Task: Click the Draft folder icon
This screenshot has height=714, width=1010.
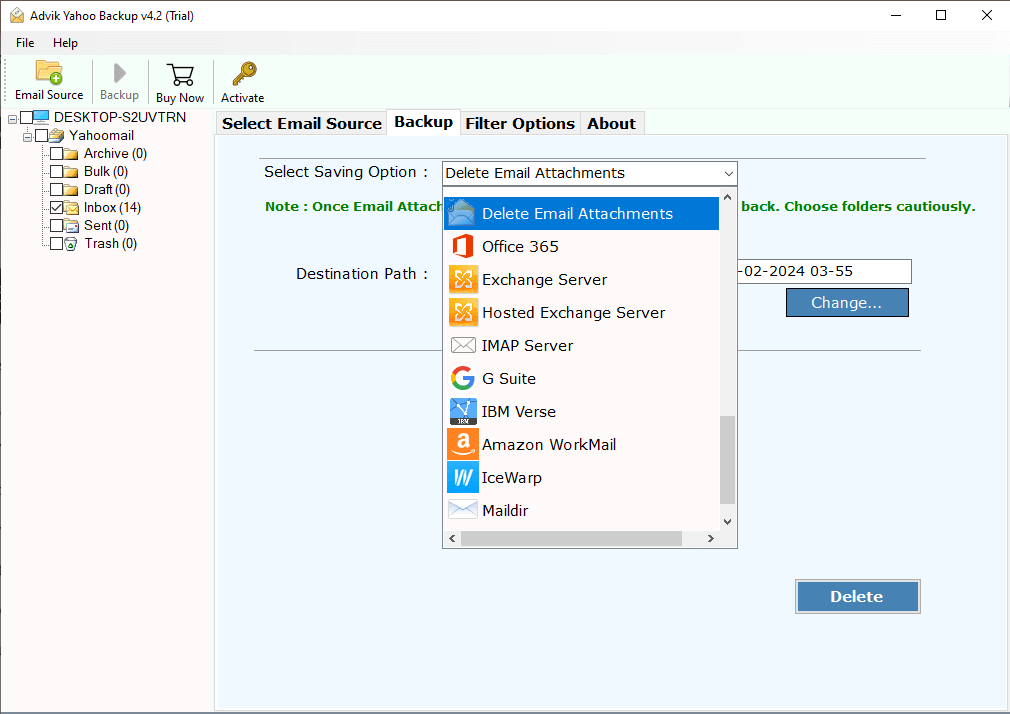Action: pos(71,189)
